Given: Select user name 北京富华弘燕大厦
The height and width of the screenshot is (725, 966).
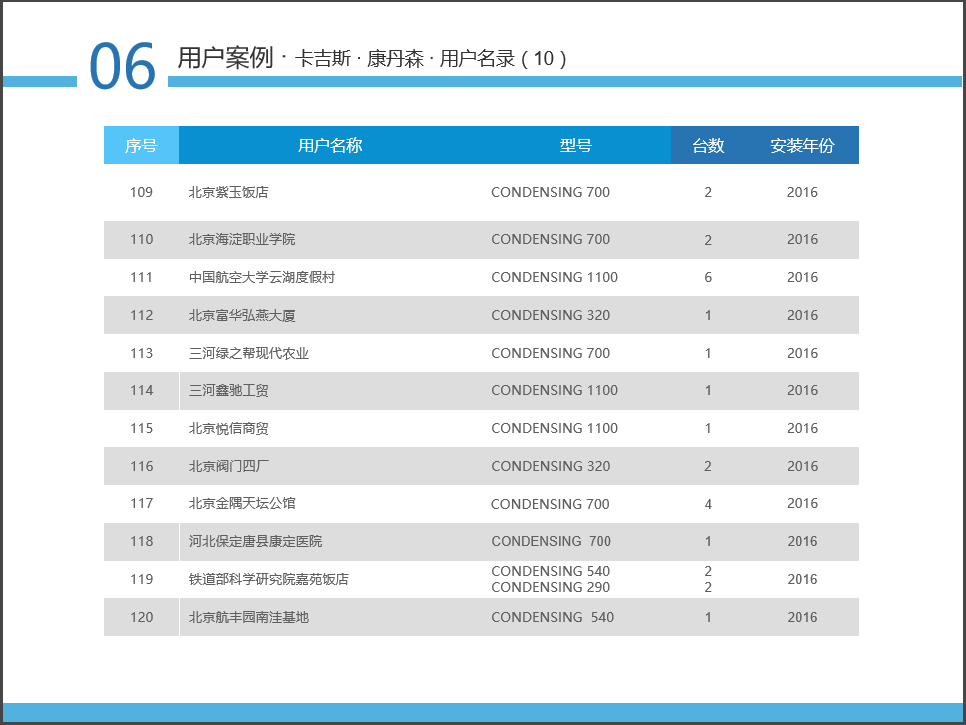Looking at the screenshot, I should click(242, 315).
